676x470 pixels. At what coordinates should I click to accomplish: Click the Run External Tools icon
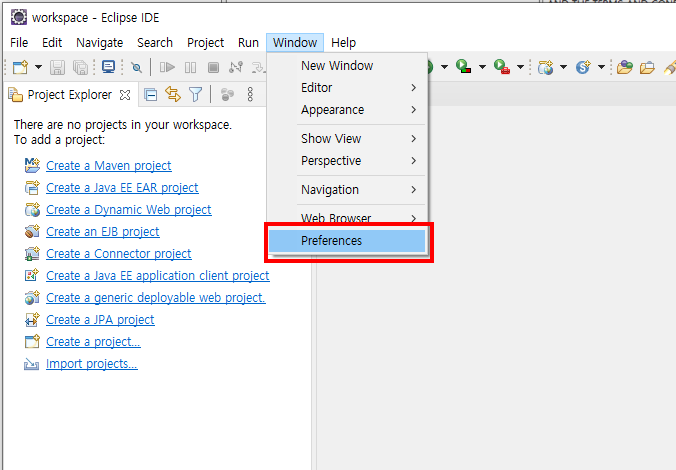[502, 67]
